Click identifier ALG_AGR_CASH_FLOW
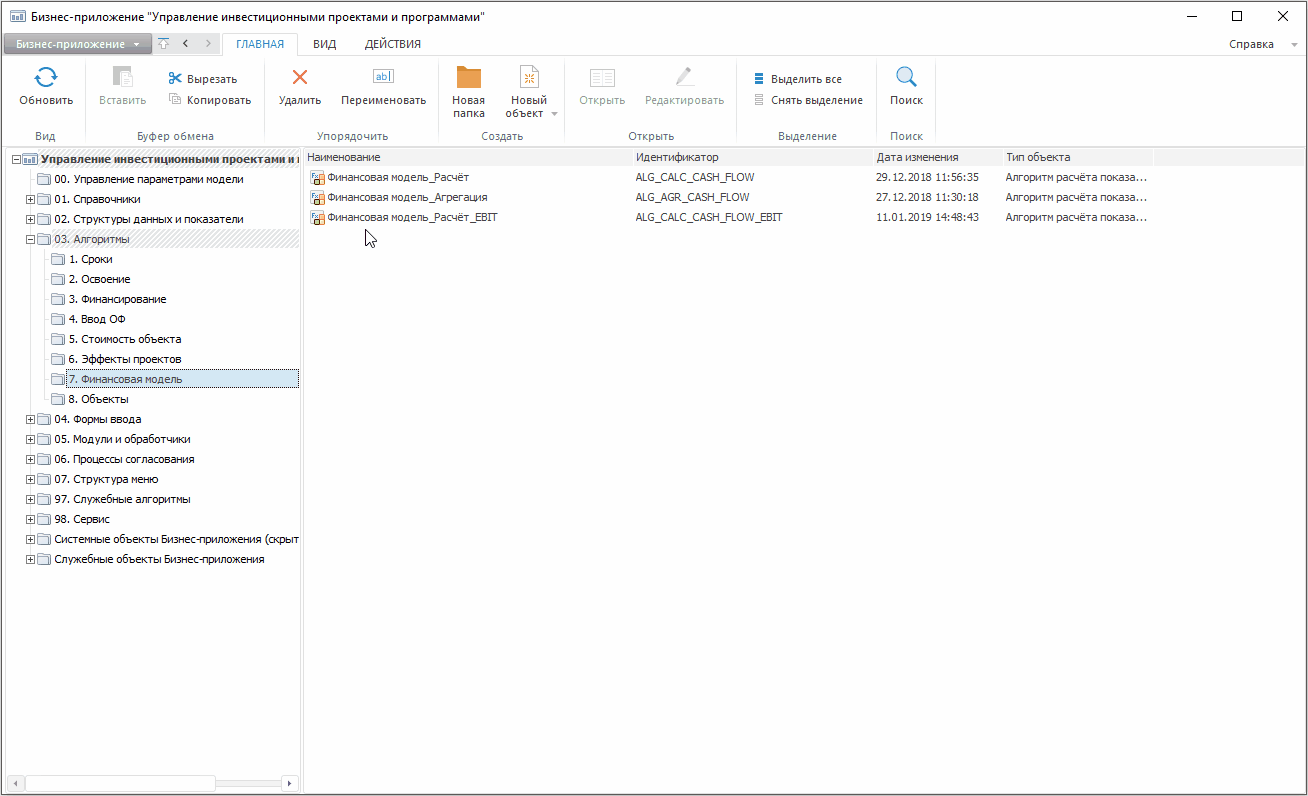Image resolution: width=1308 pixels, height=796 pixels. pyautogui.click(x=692, y=197)
